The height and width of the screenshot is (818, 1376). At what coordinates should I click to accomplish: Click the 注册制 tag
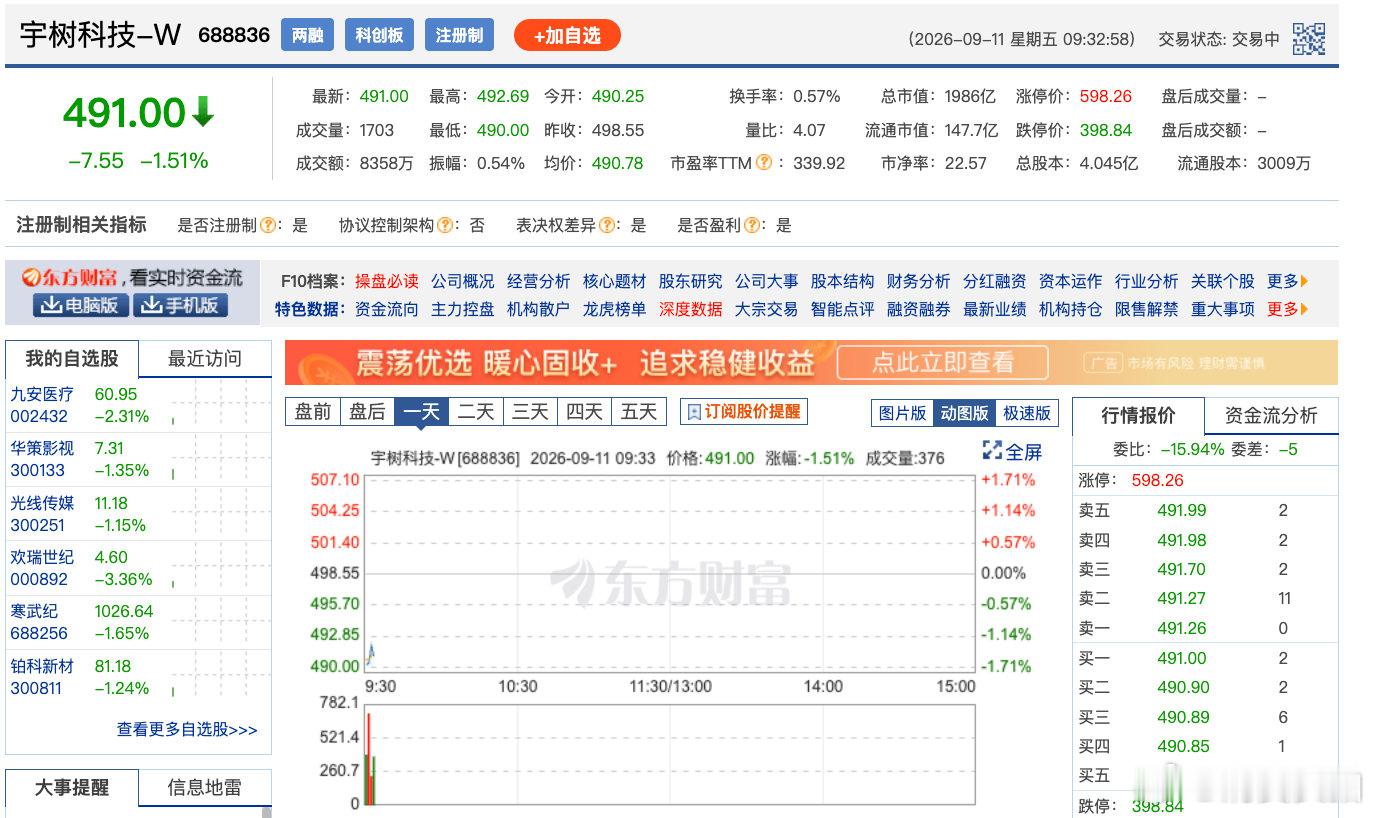coord(460,35)
